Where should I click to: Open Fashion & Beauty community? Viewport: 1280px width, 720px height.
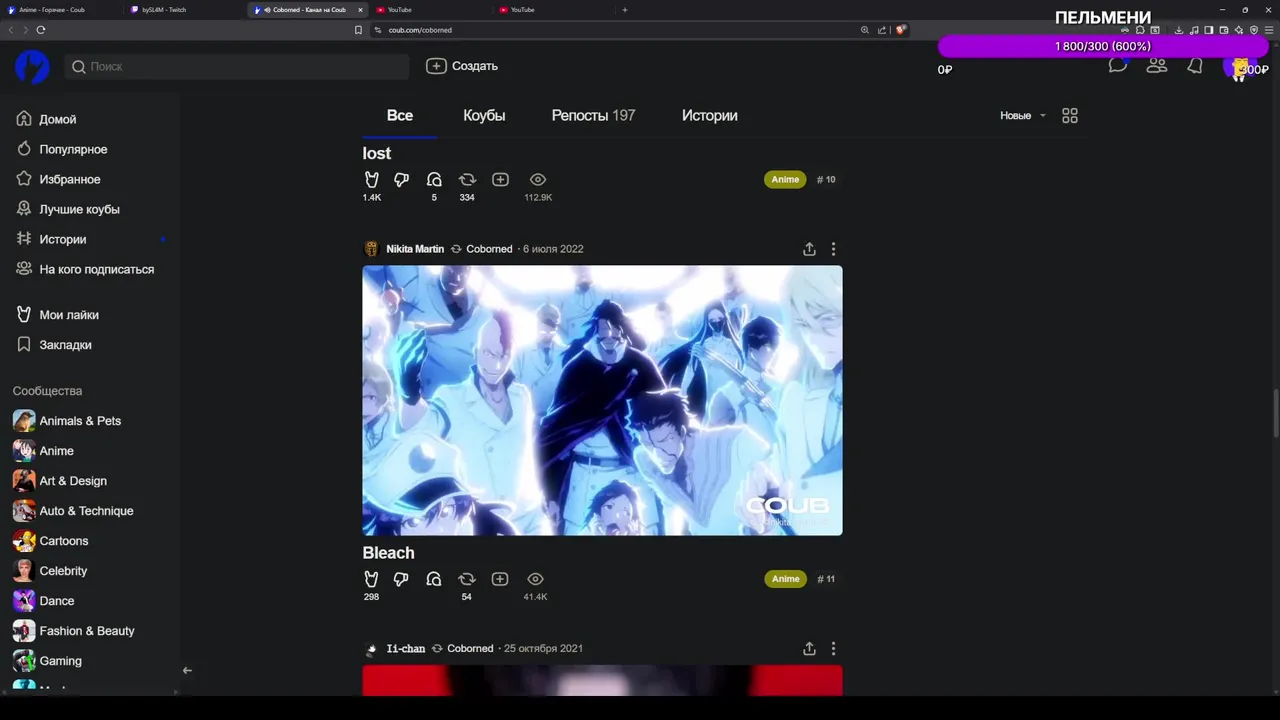coord(74,631)
